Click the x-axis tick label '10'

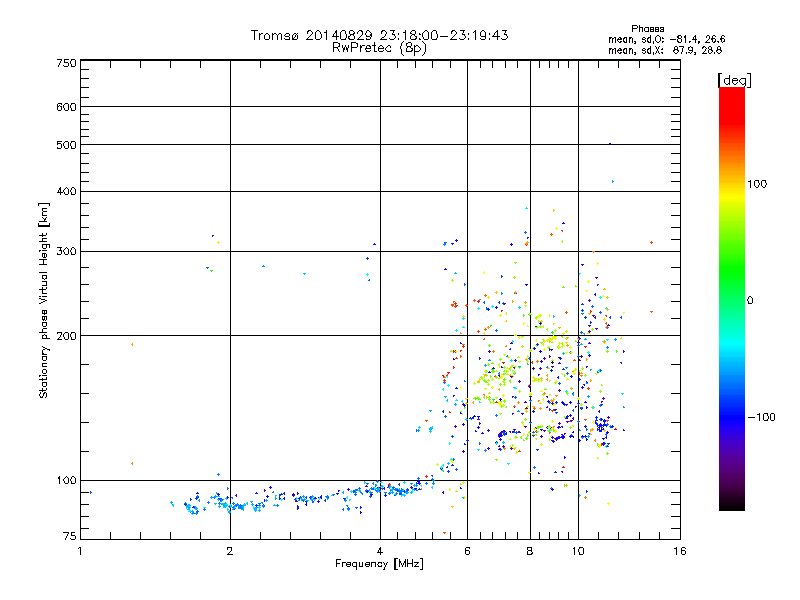pyautogui.click(x=578, y=551)
